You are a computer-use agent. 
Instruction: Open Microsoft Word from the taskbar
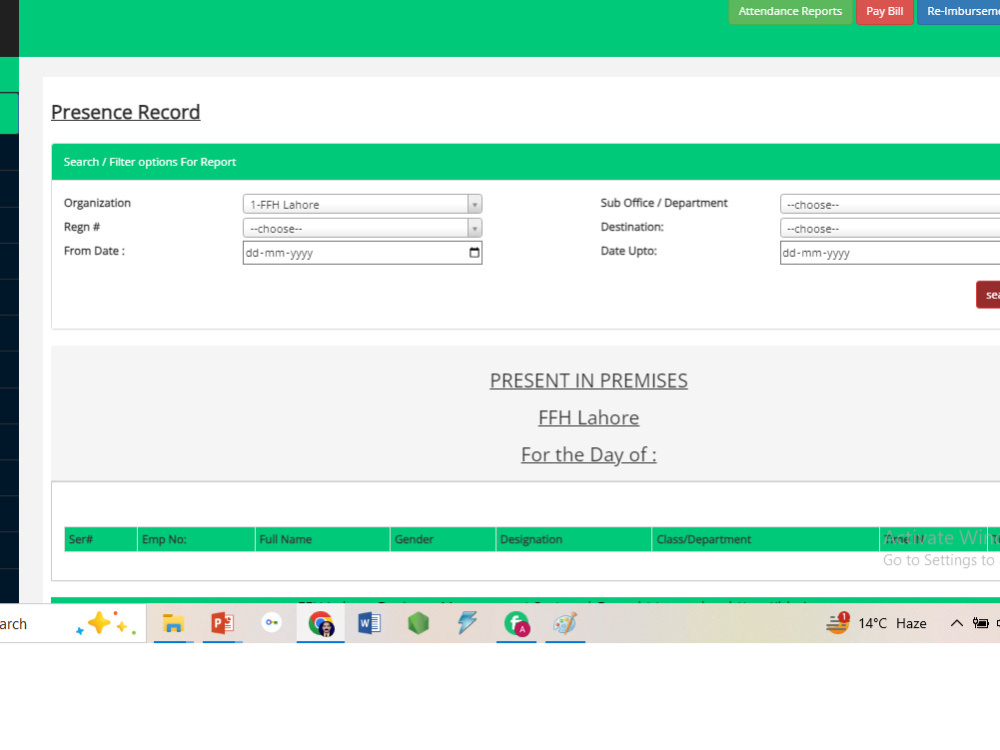[x=369, y=623]
